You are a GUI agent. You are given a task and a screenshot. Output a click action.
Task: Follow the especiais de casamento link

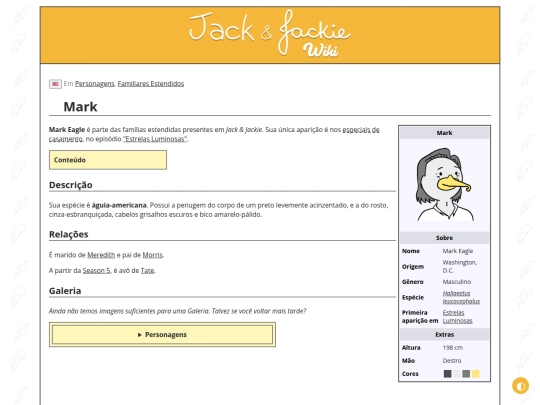[361, 130]
